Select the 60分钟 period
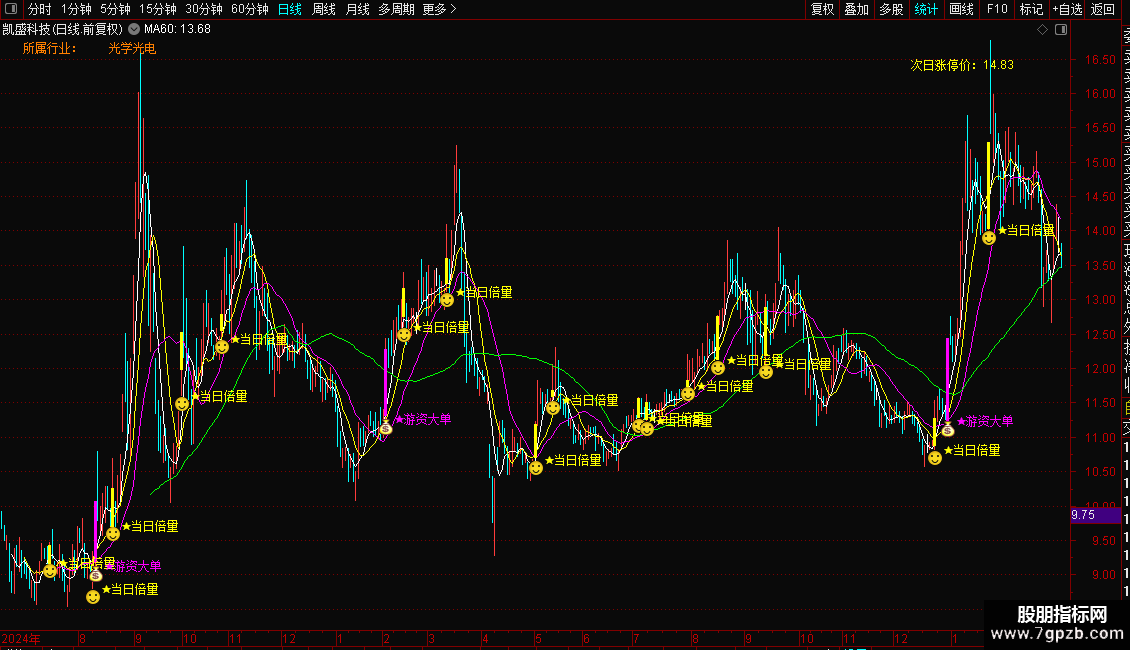The image size is (1130, 650). pyautogui.click(x=250, y=9)
